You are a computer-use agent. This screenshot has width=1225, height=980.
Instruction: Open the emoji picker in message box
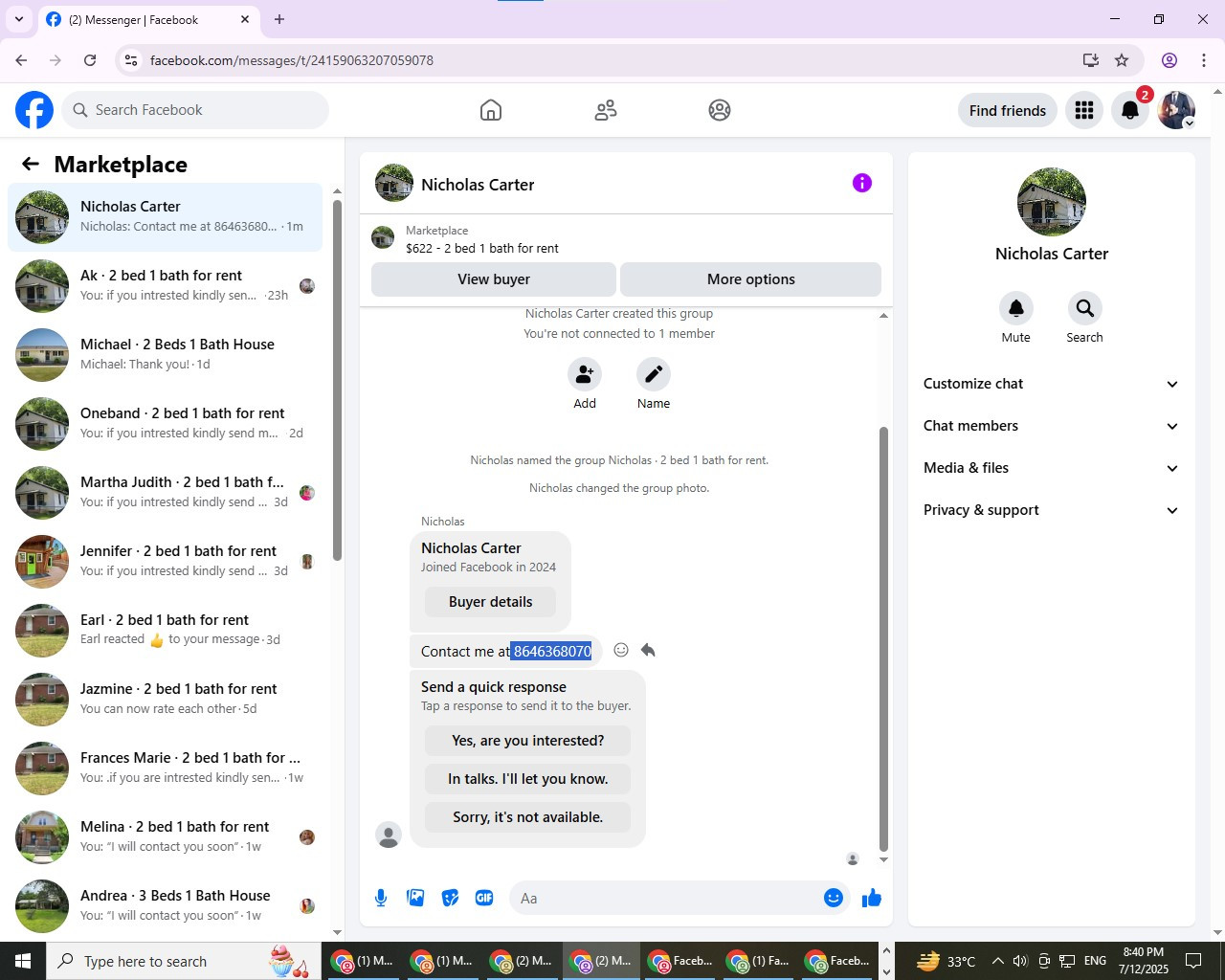click(x=834, y=898)
